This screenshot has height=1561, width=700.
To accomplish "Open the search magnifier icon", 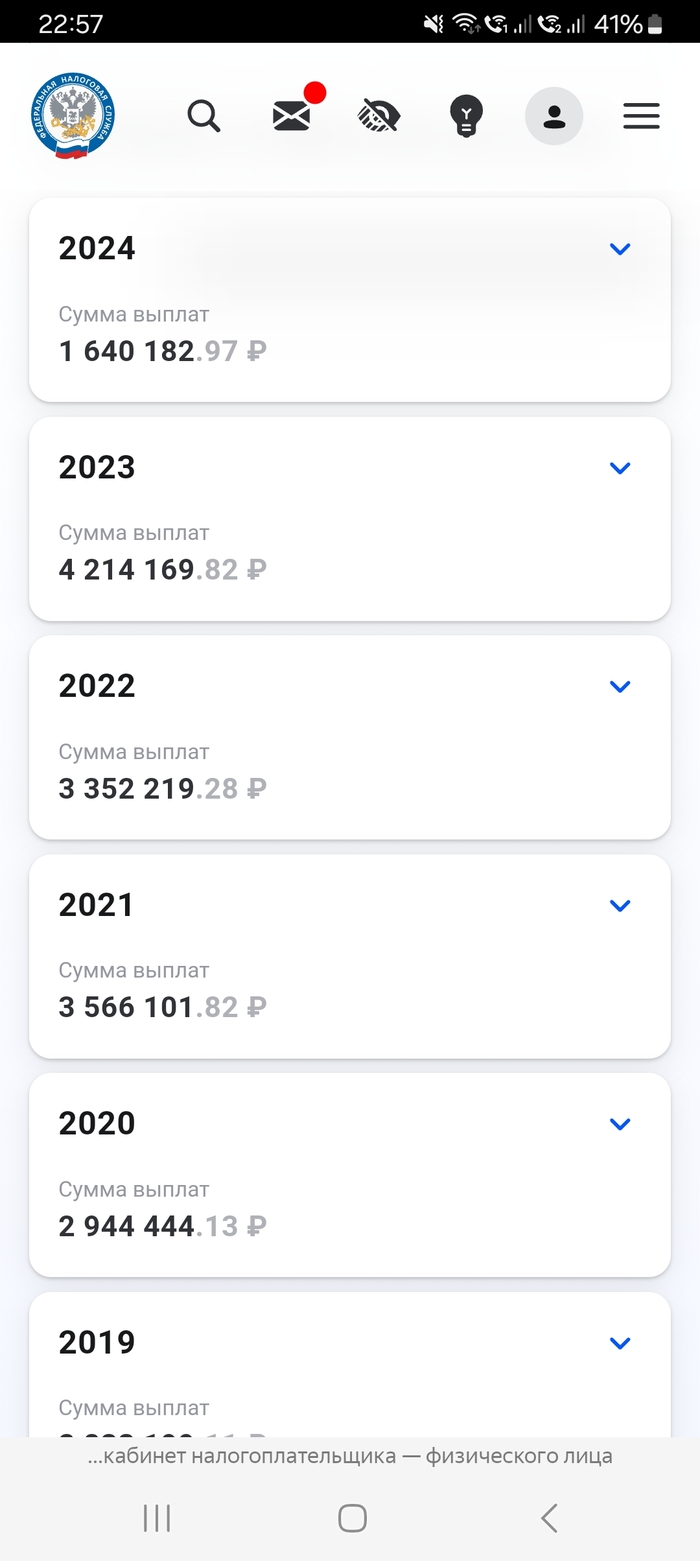I will (x=204, y=116).
